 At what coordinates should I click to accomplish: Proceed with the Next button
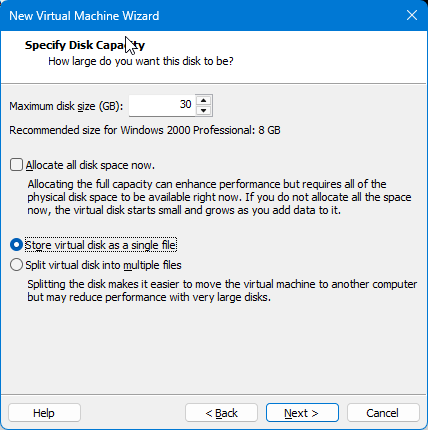tap(302, 413)
